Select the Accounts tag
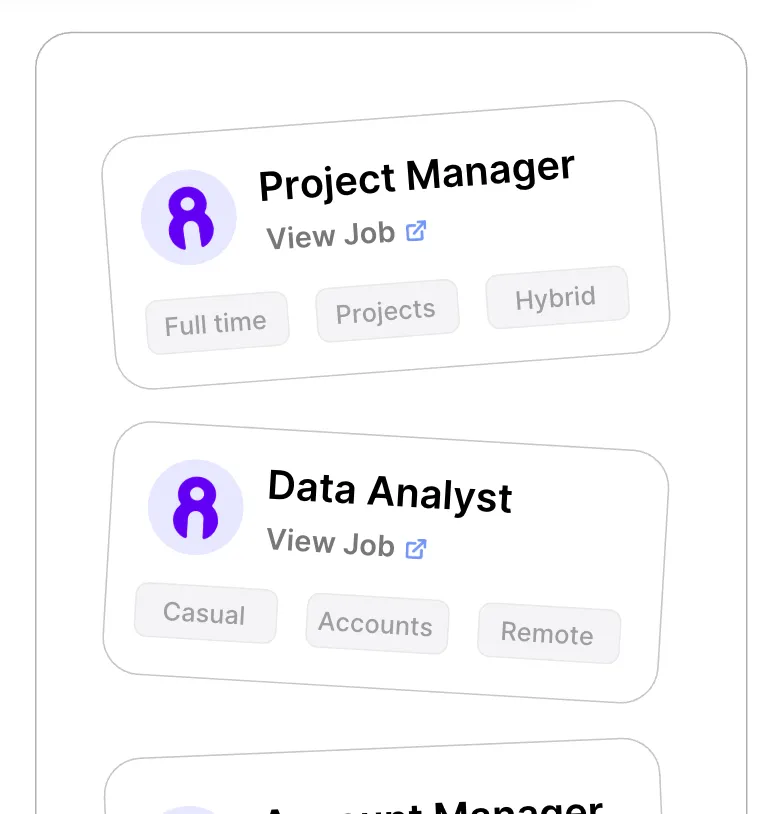This screenshot has width=782, height=814. coord(377,623)
